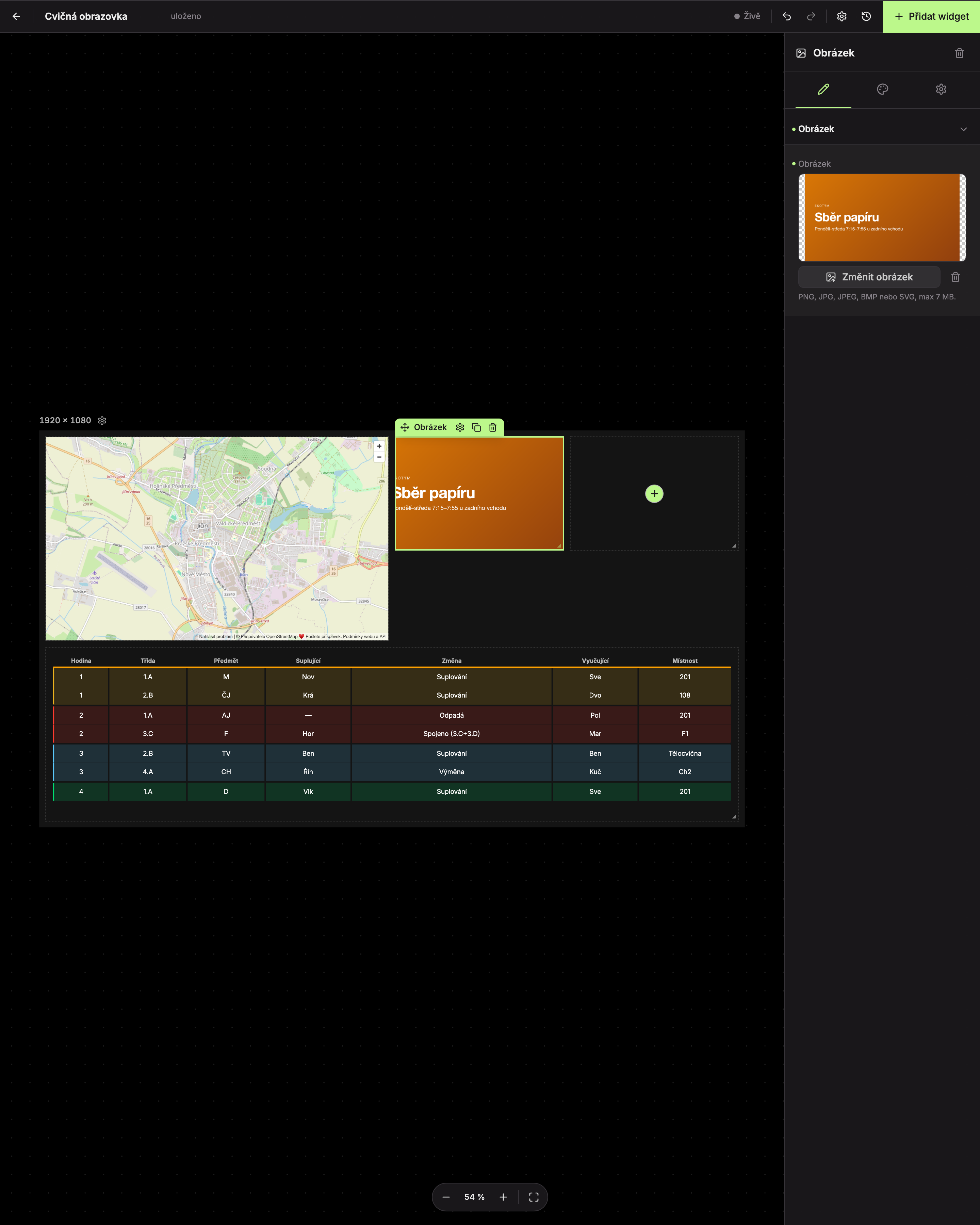Screen dimensions: 980x1225
Task: Switch to the gear settings tab
Action: click(941, 89)
